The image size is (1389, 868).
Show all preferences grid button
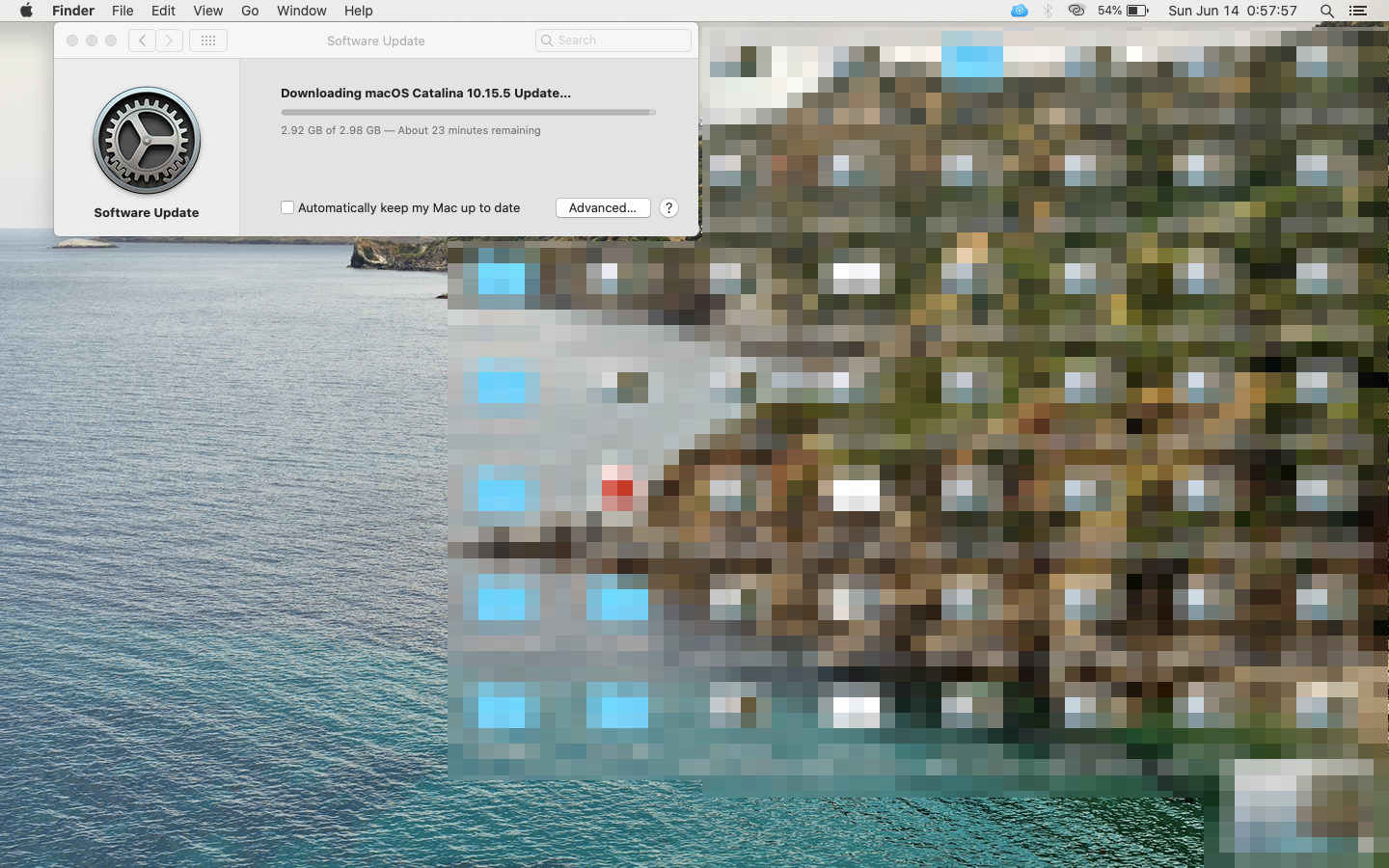tap(208, 41)
